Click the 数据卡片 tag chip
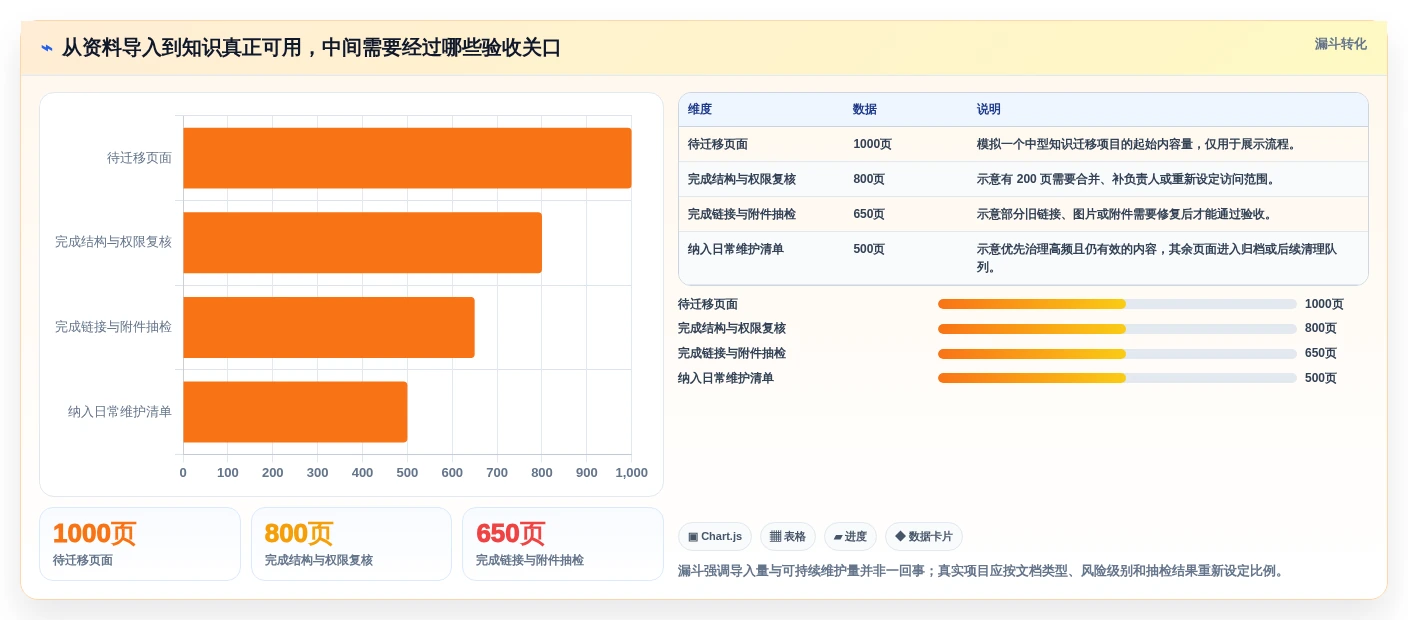 click(924, 537)
